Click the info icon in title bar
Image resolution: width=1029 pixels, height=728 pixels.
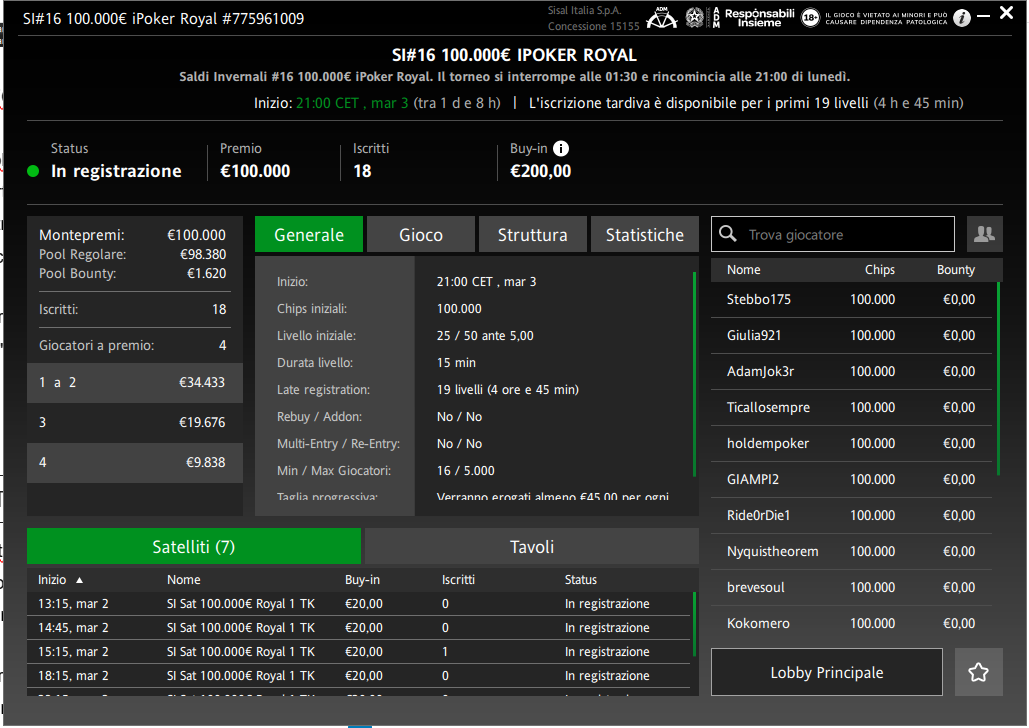coord(961,18)
